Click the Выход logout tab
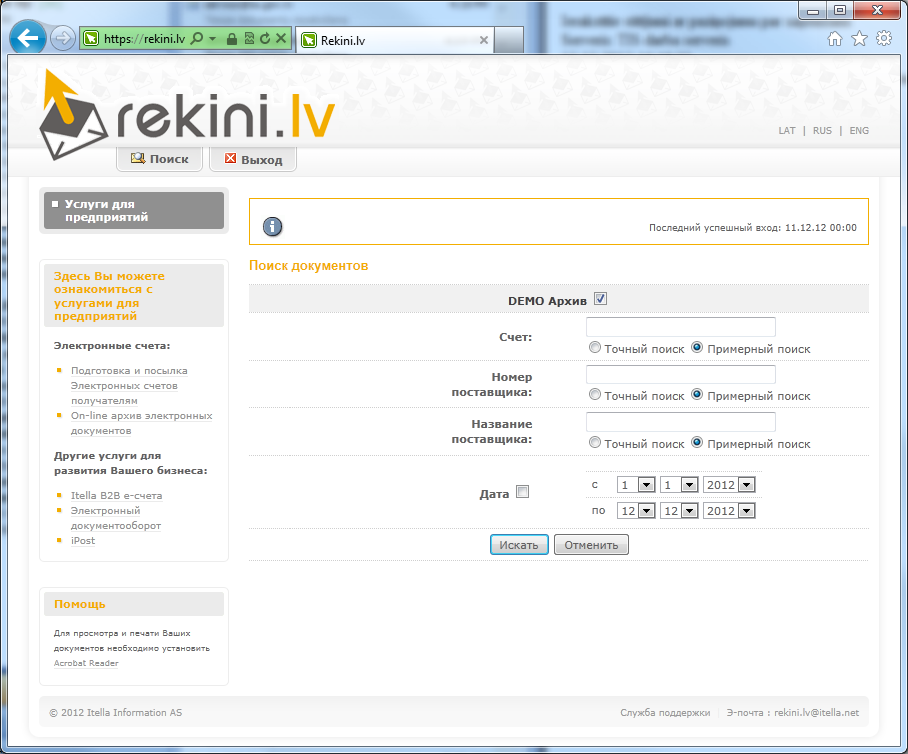This screenshot has height=754, width=908. [x=253, y=159]
